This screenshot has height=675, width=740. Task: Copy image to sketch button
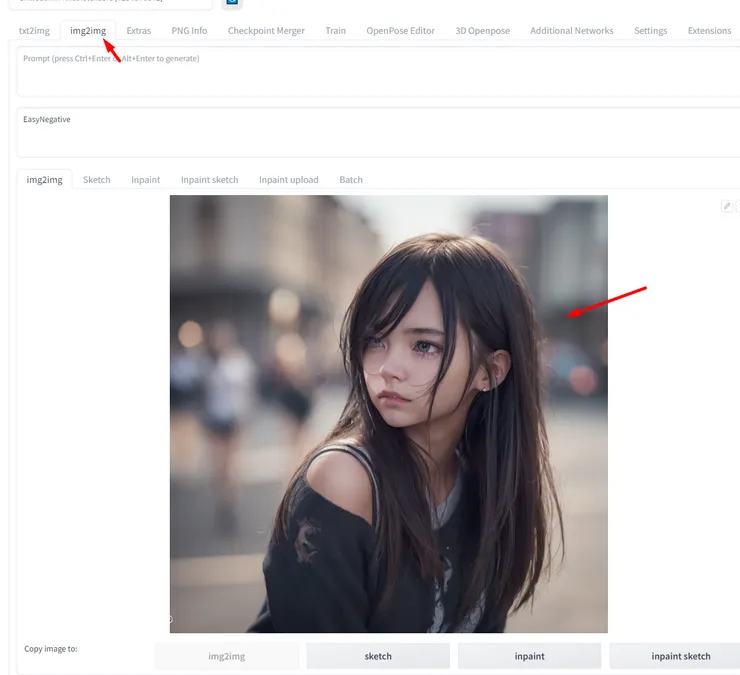(378, 656)
